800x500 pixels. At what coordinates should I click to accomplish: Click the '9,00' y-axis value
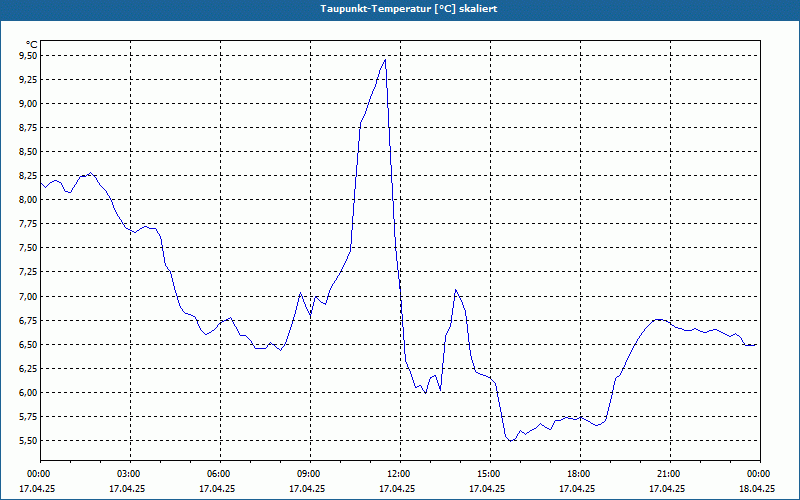point(28,104)
